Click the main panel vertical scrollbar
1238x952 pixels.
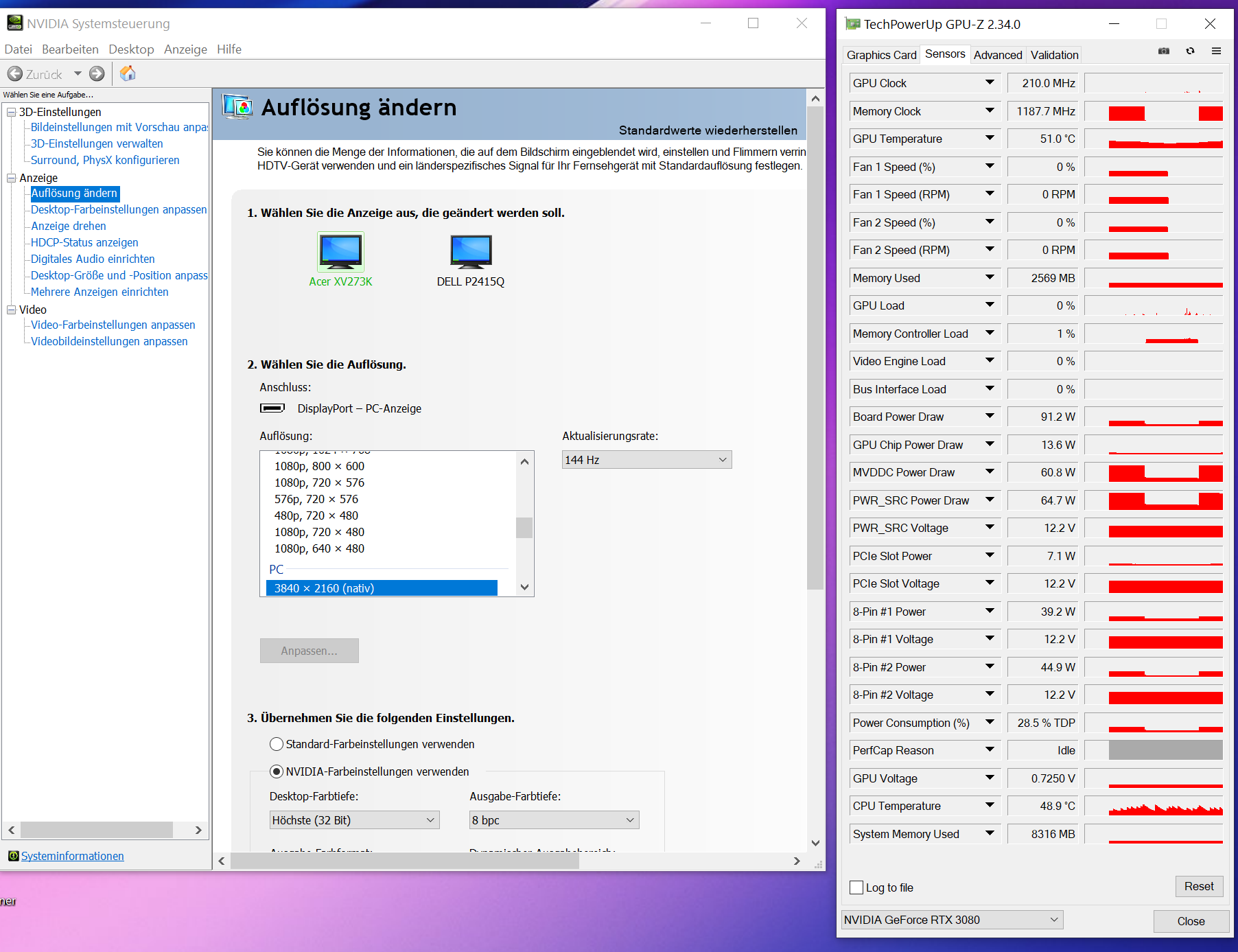click(815, 348)
